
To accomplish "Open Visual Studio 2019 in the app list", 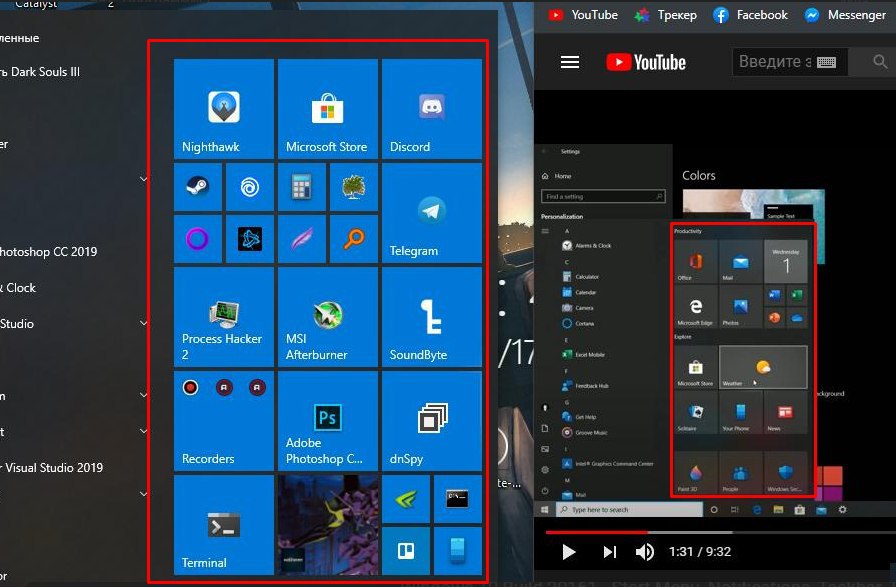I will [51, 468].
